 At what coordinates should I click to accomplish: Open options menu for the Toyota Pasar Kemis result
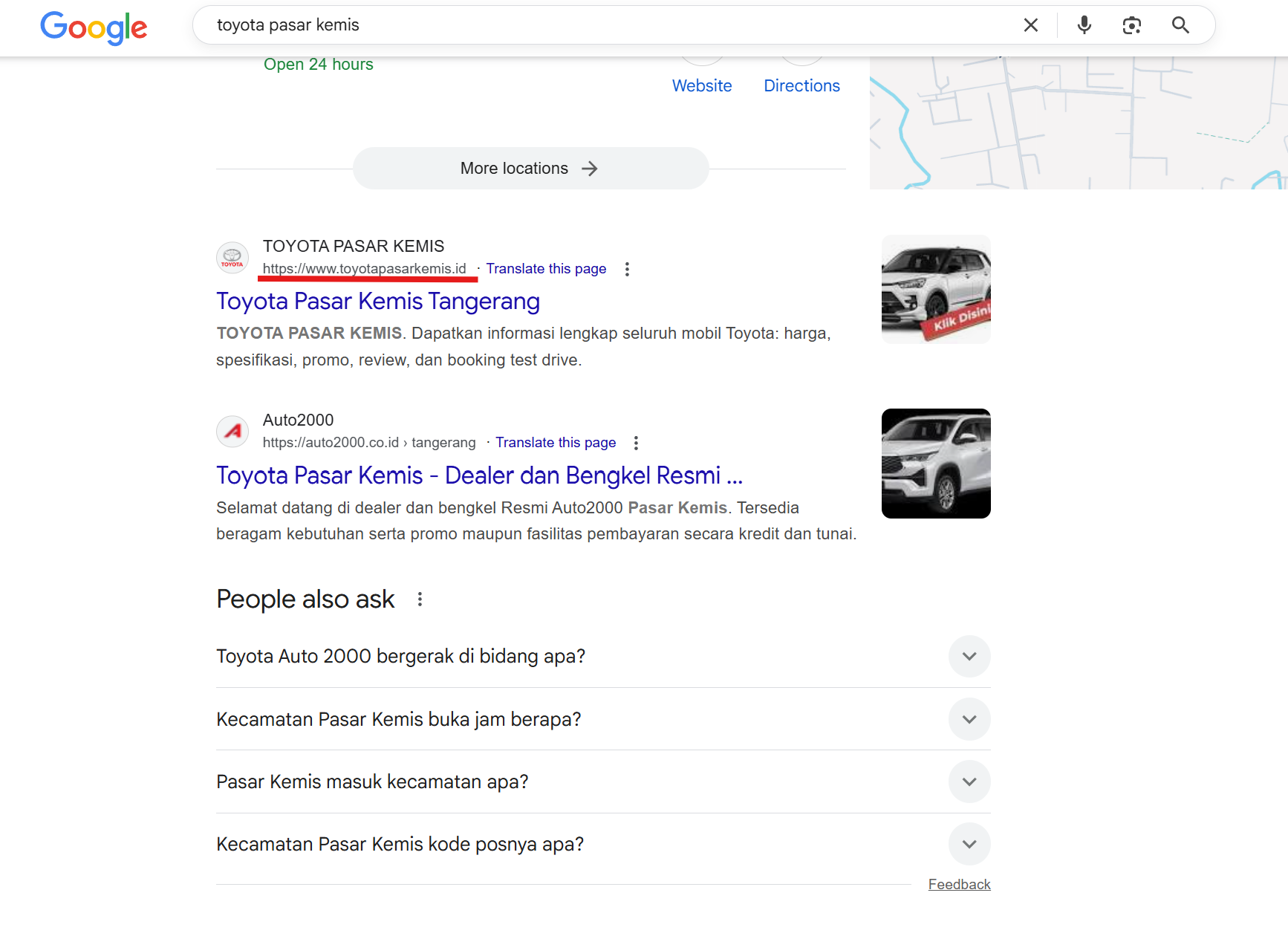(627, 269)
